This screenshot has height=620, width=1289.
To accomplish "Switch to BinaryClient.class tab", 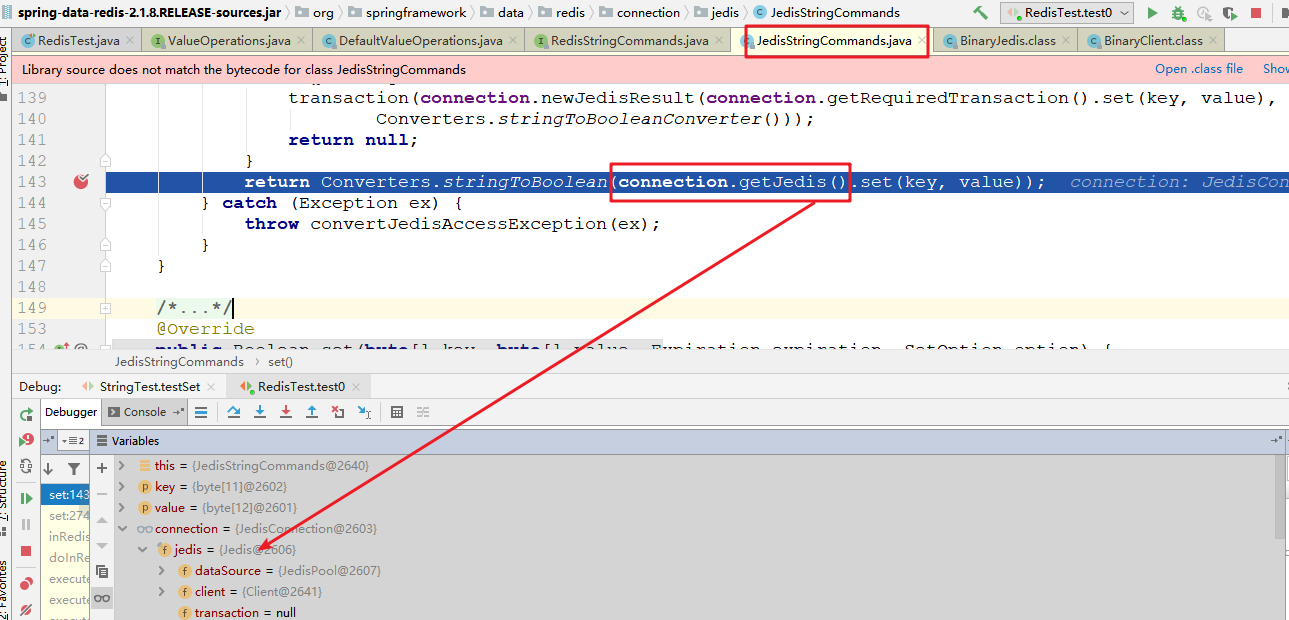I will click(x=1153, y=41).
